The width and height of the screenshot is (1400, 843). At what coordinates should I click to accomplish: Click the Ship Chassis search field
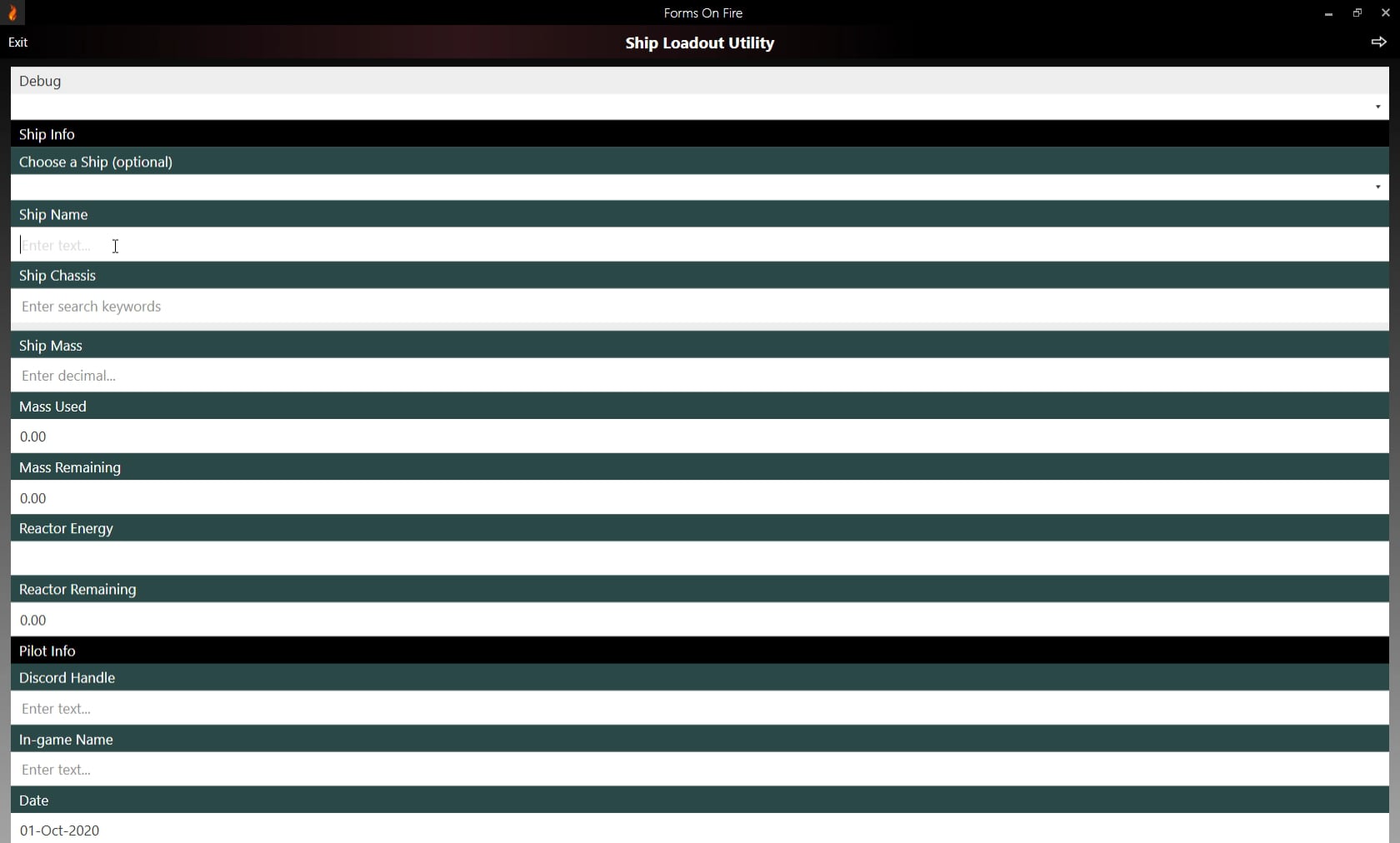click(x=699, y=307)
